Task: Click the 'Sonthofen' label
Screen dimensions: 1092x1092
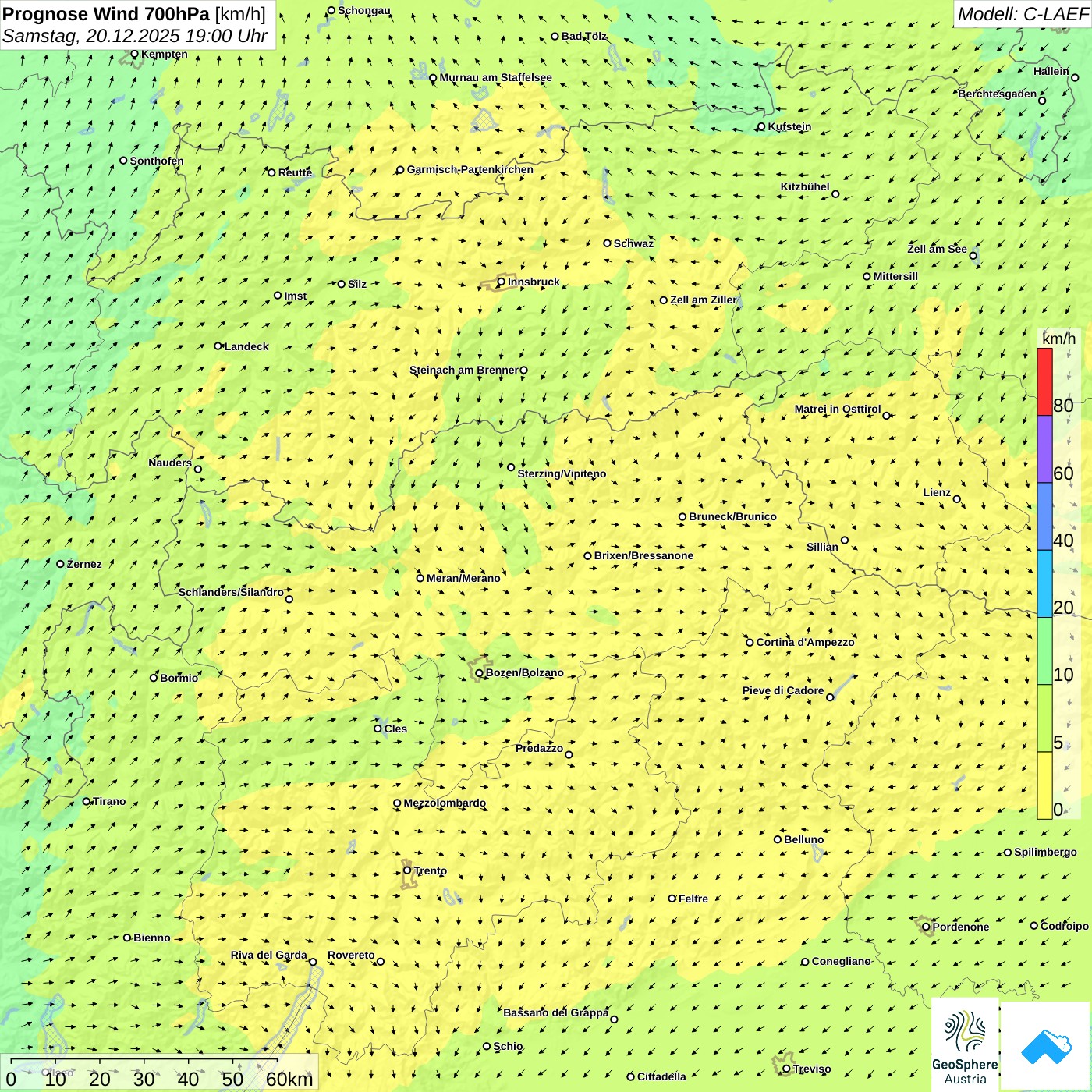Action: pyautogui.click(x=157, y=161)
